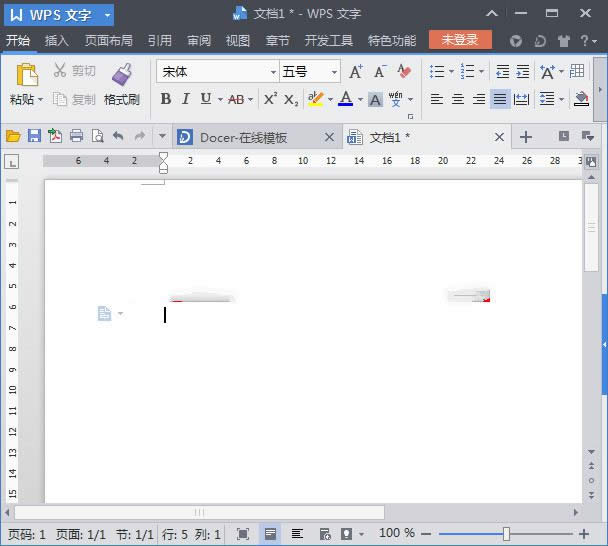Toggle Italic formatting
Viewport: 608px width, 546px height.
185,99
